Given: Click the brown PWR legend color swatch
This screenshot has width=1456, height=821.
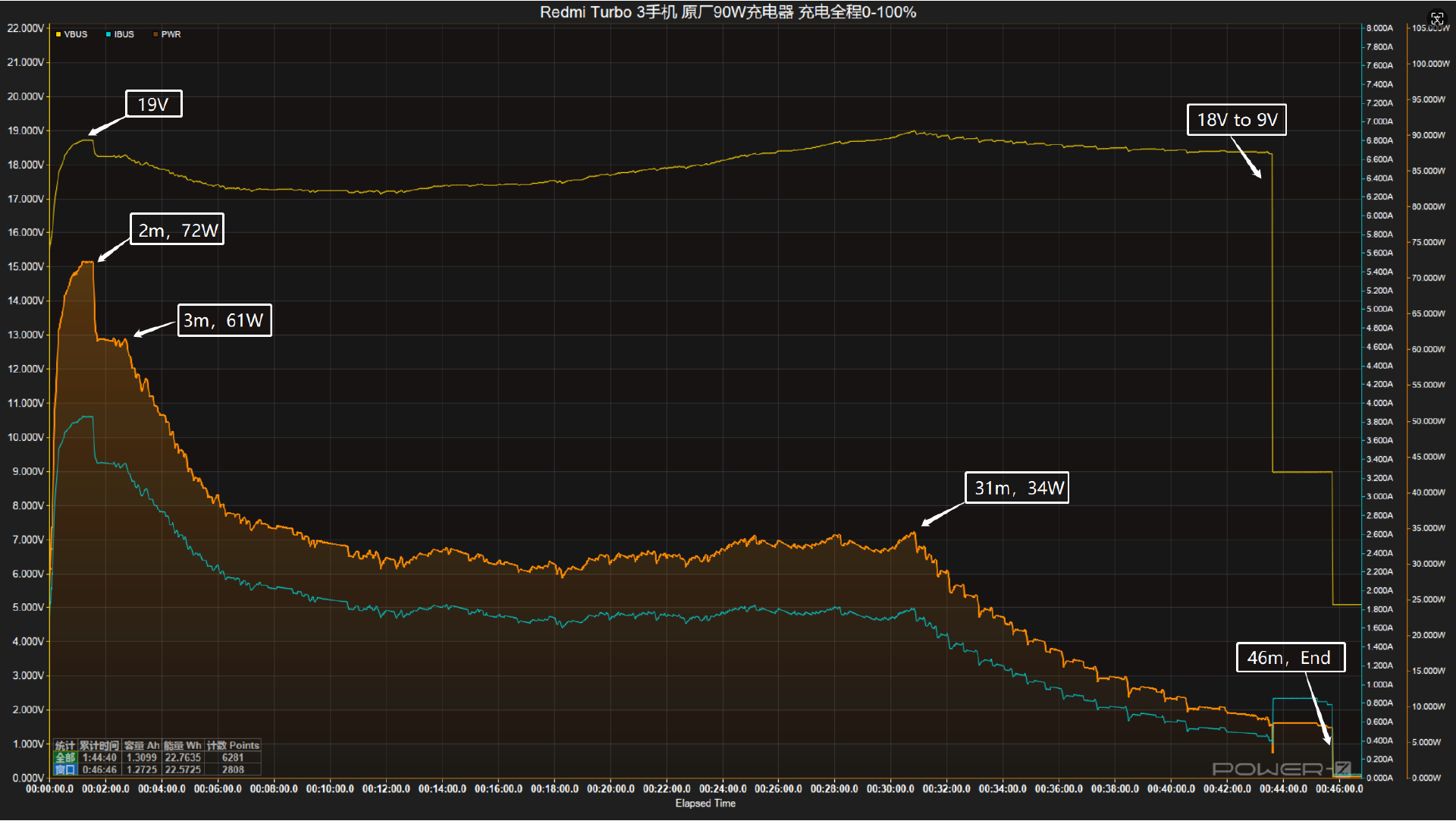Looking at the screenshot, I should click(155, 34).
